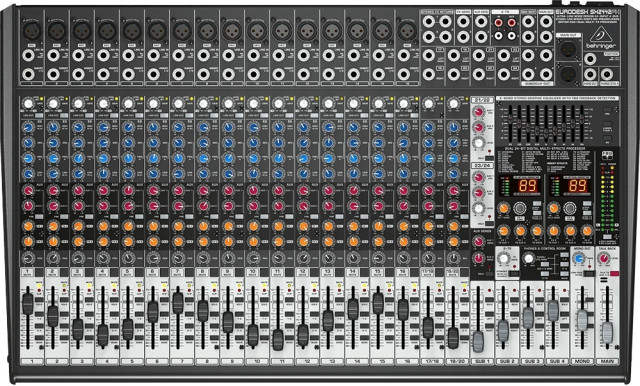
Task: Adjust the 23/24 white level knob
Action: tap(478, 209)
